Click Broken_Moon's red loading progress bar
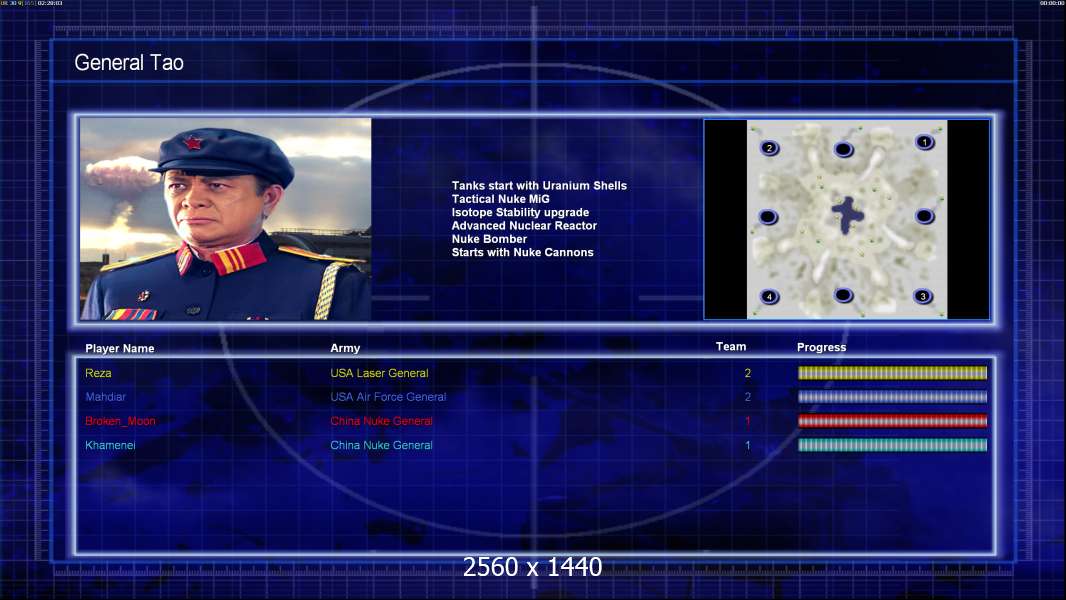 pyautogui.click(x=893, y=421)
